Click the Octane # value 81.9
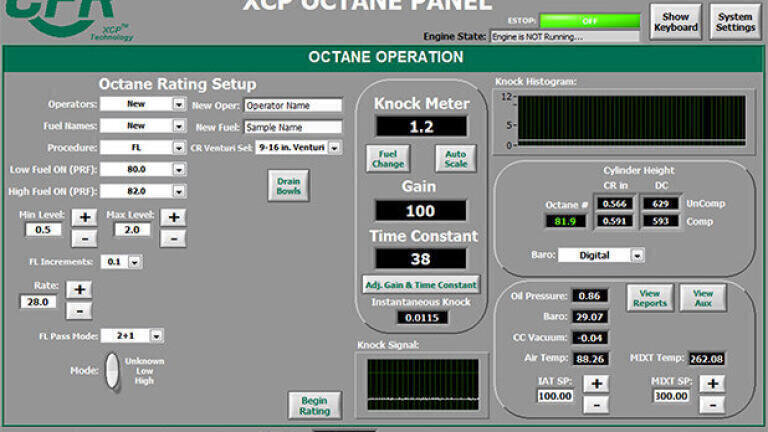The width and height of the screenshot is (768, 432). click(x=565, y=221)
